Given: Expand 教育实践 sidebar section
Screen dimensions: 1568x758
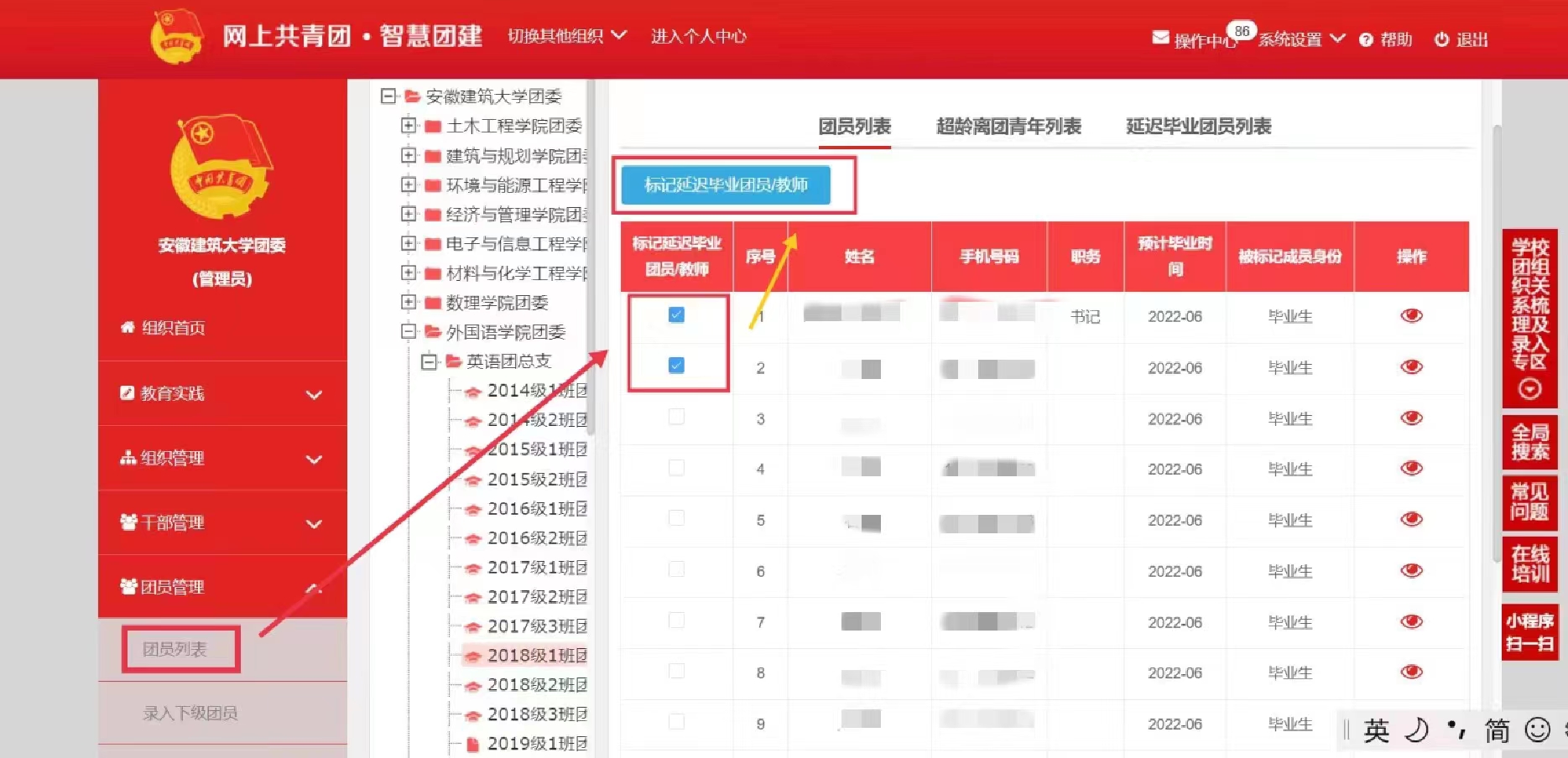Looking at the screenshot, I should click(222, 393).
